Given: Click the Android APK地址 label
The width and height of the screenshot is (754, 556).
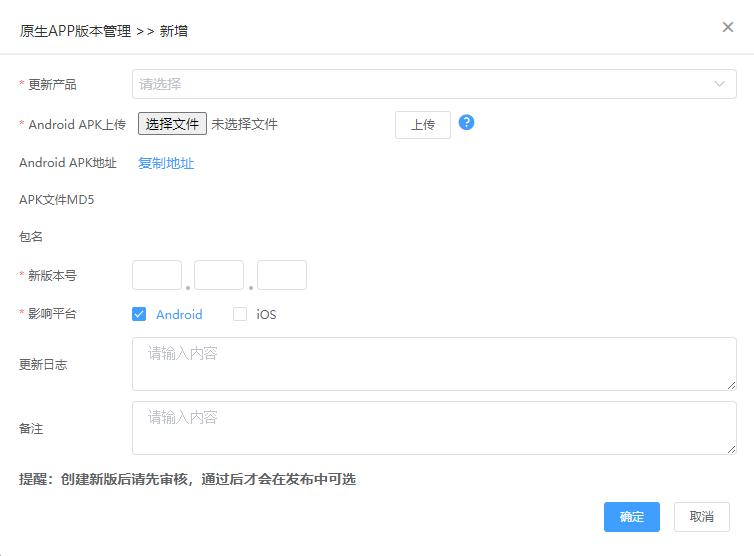Looking at the screenshot, I should [68, 163].
